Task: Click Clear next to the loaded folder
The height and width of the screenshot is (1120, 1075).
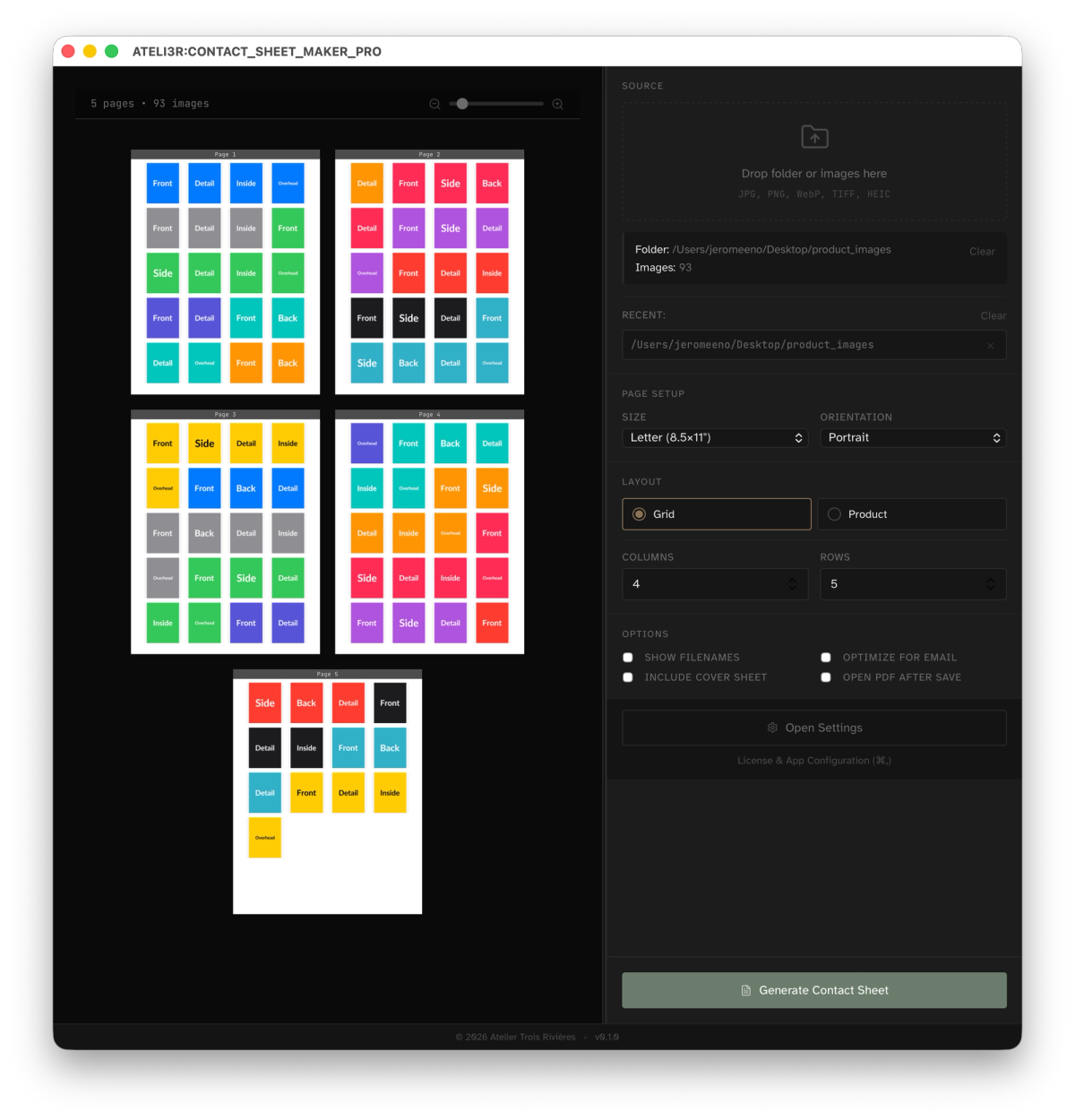Action: pos(982,252)
